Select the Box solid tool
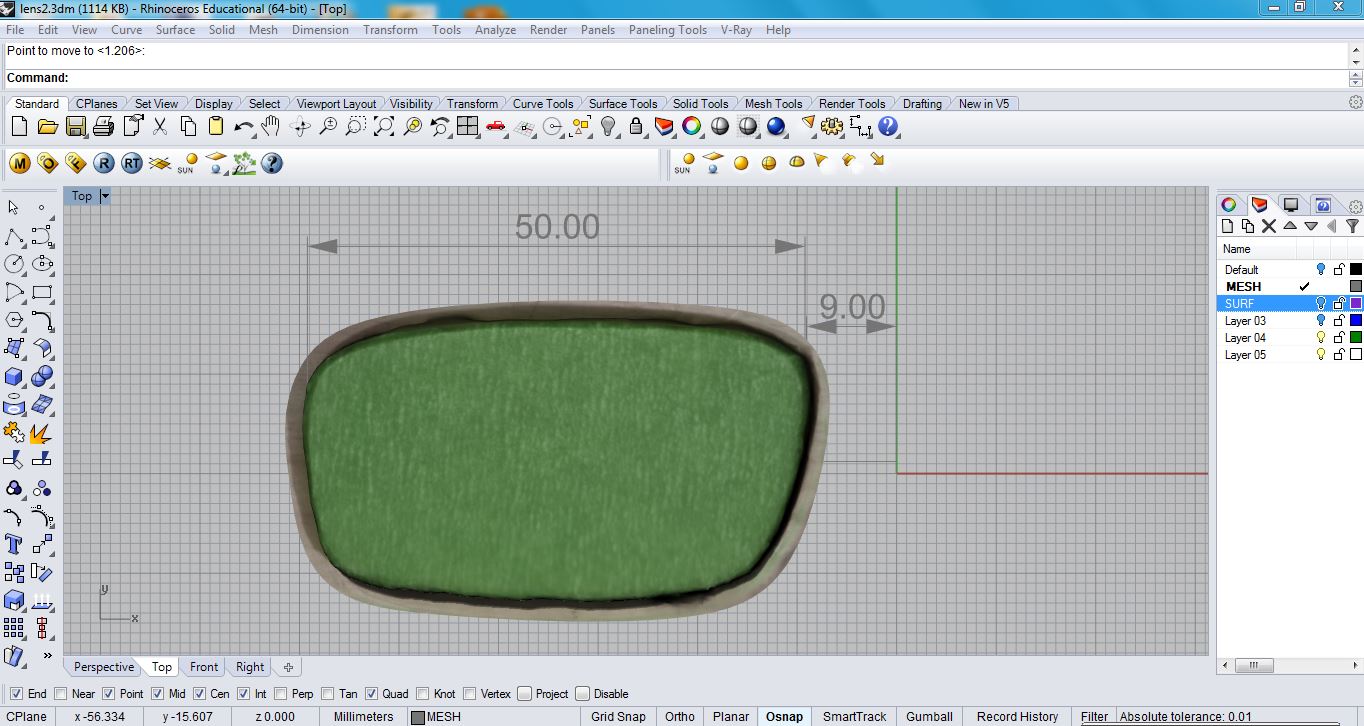This screenshot has height=726, width=1364. [x=14, y=376]
